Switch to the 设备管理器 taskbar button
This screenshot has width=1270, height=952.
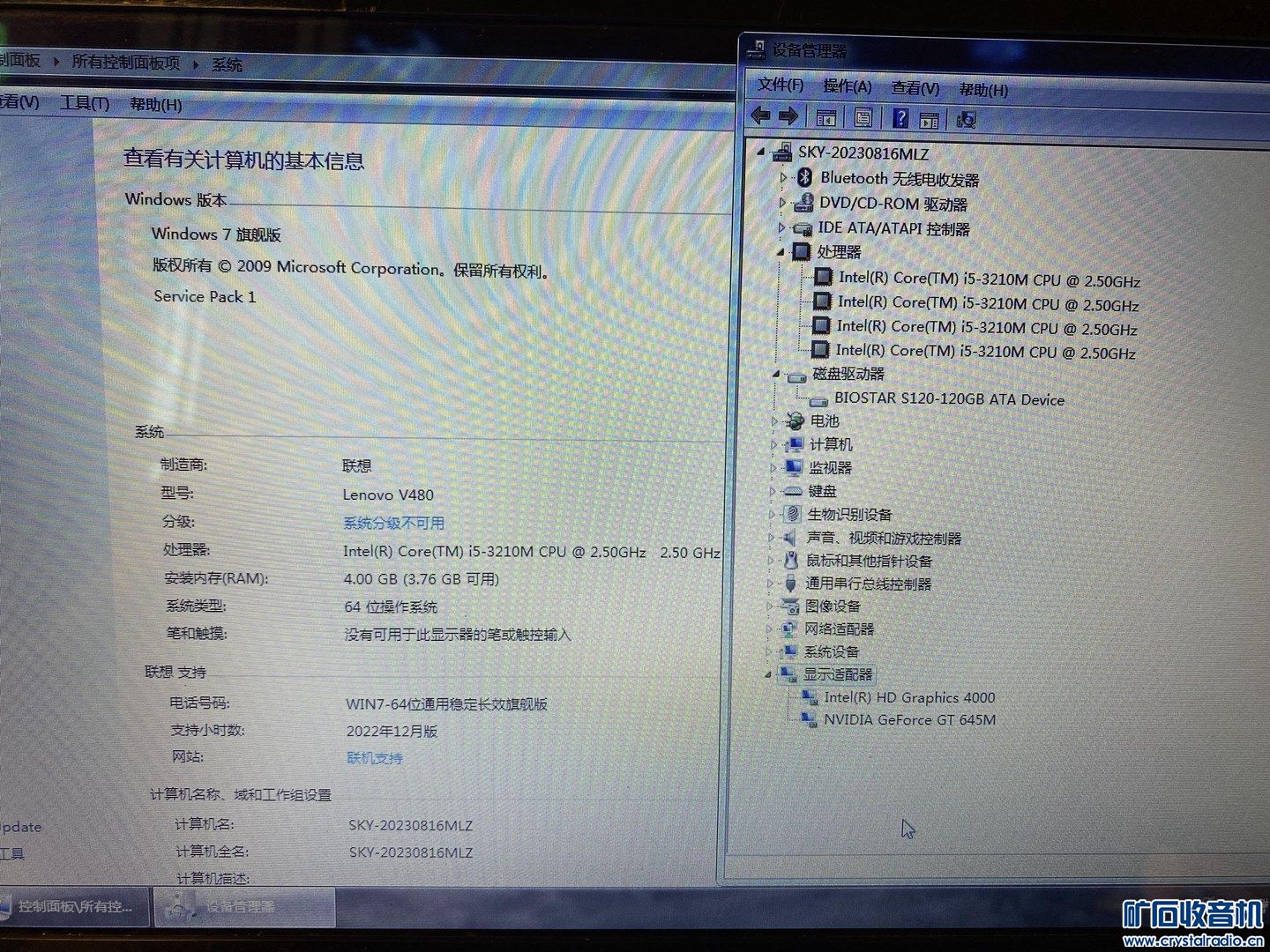point(245,906)
